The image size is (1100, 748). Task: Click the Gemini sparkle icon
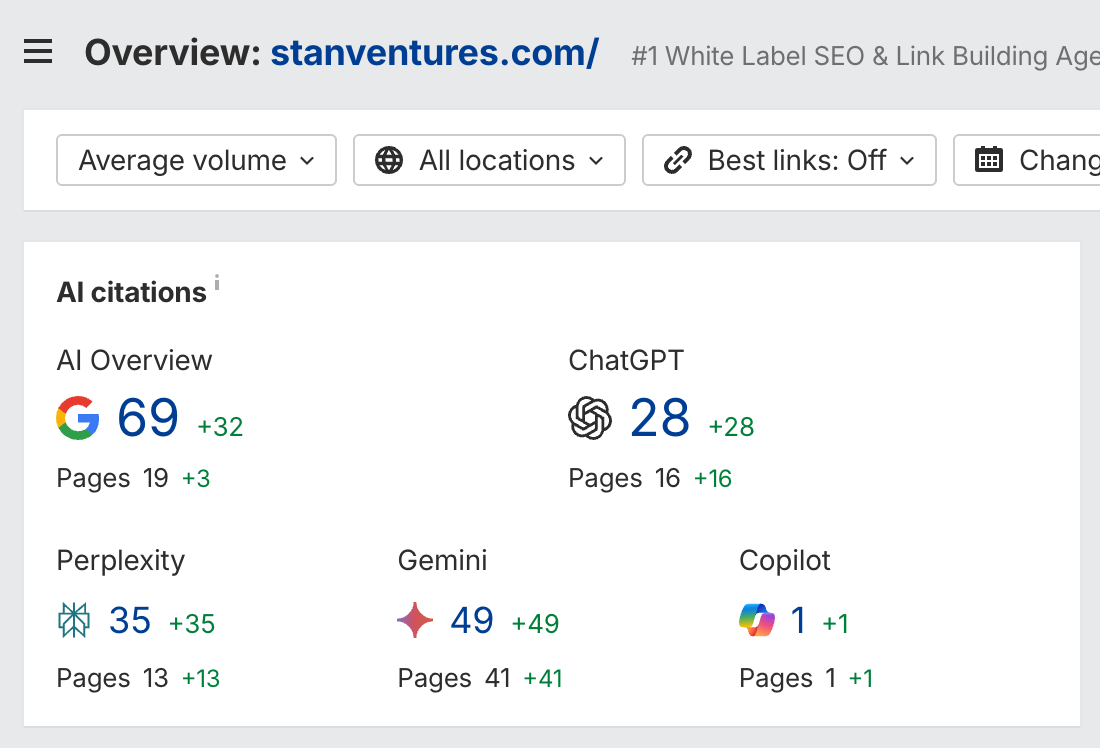click(415, 621)
